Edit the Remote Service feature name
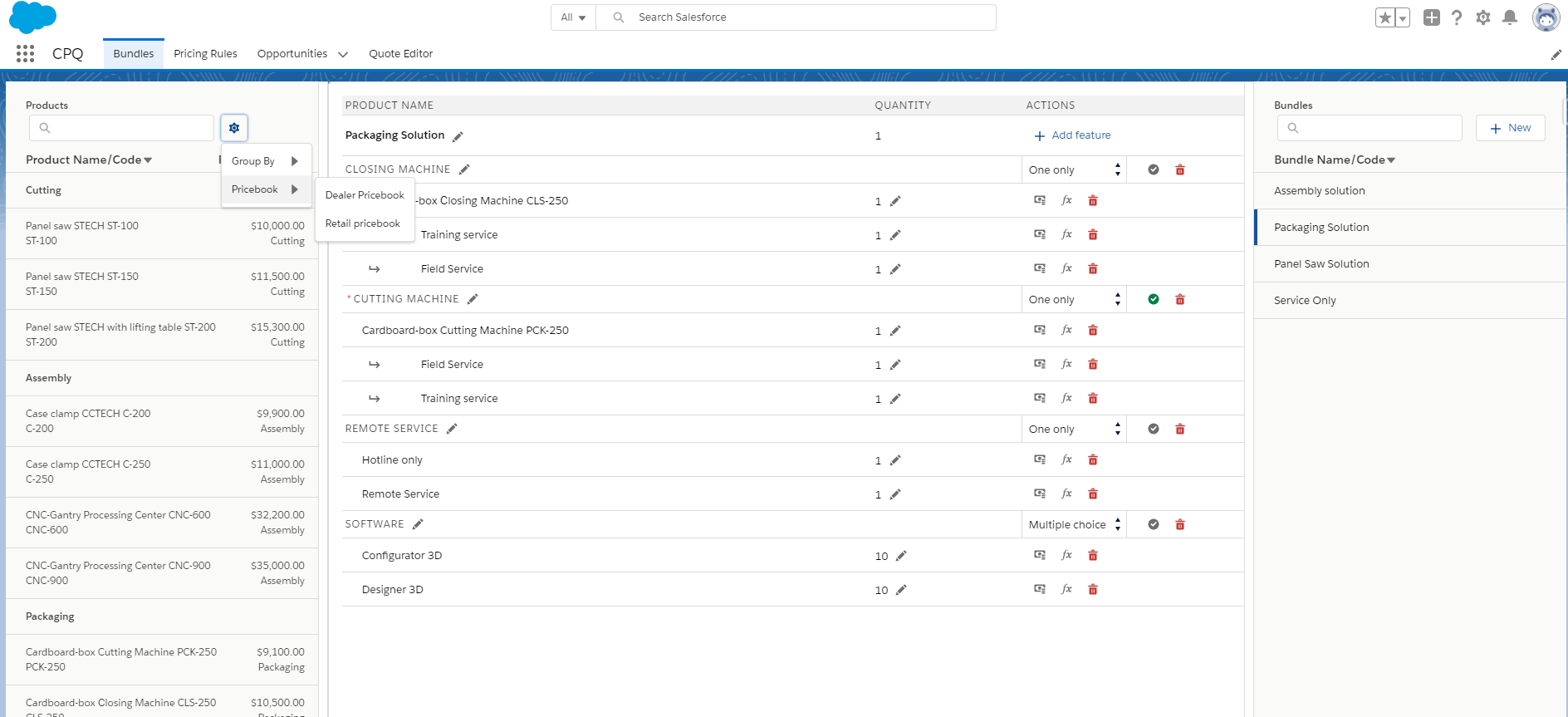Viewport: 1568px width, 717px height. point(452,429)
